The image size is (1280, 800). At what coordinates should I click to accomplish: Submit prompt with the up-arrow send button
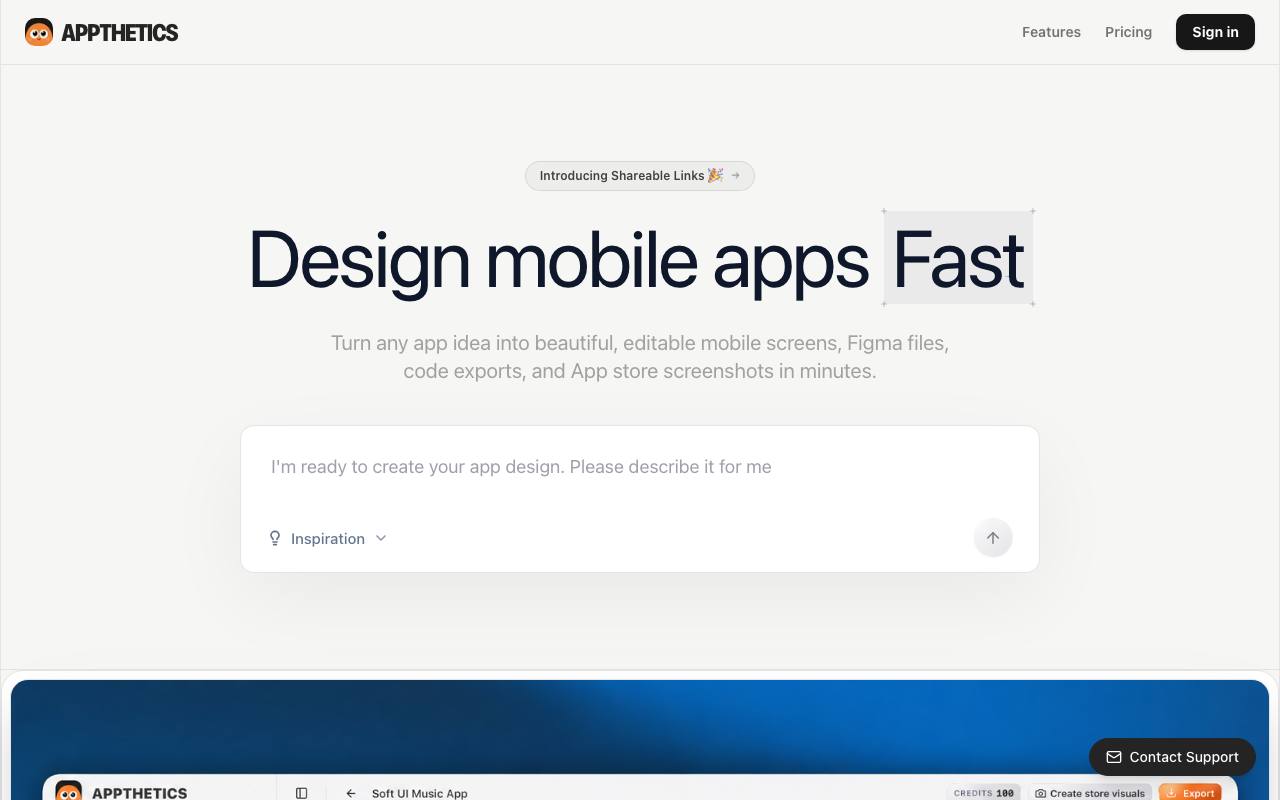[993, 538]
